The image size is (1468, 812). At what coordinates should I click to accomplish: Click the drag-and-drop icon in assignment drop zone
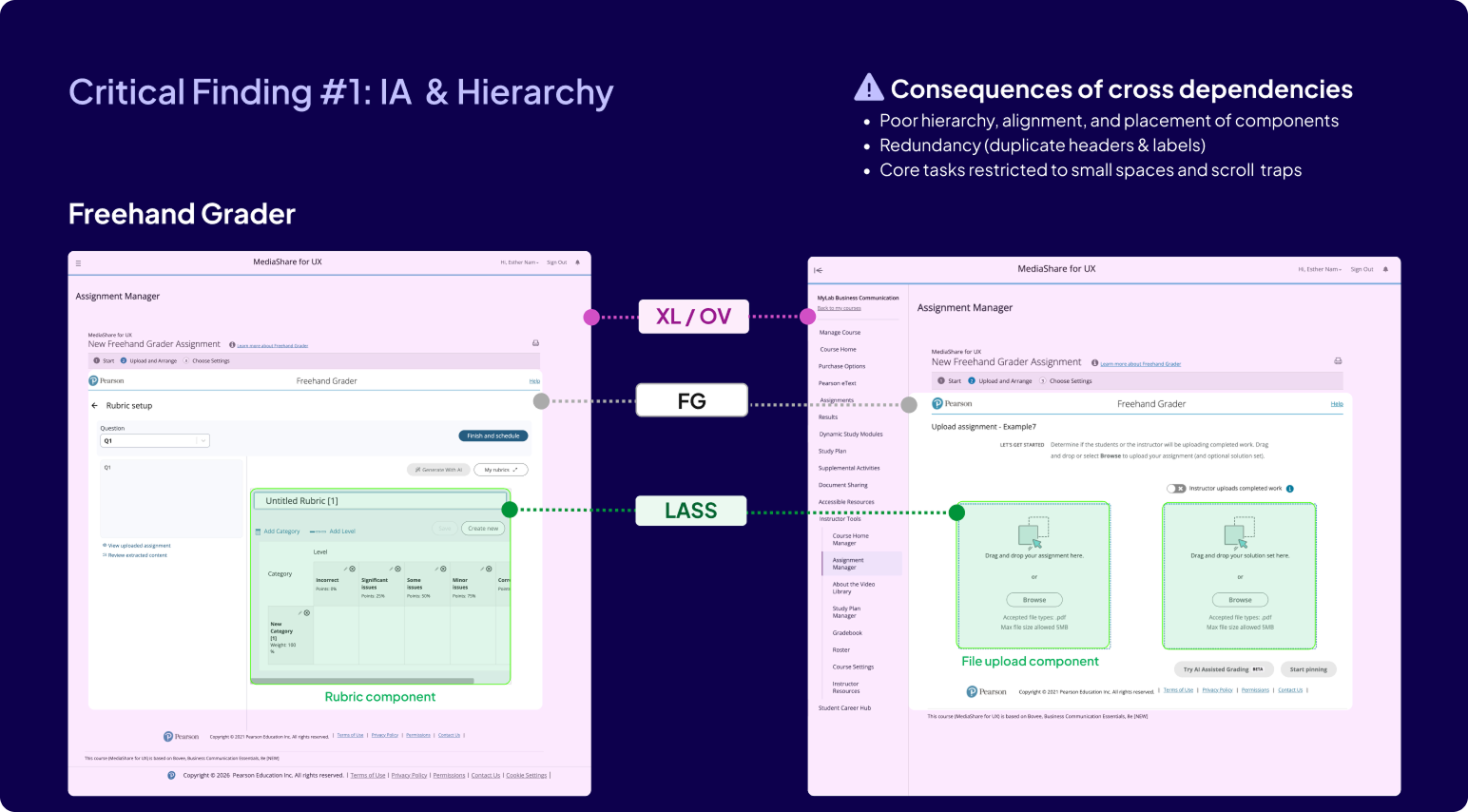tap(1033, 532)
